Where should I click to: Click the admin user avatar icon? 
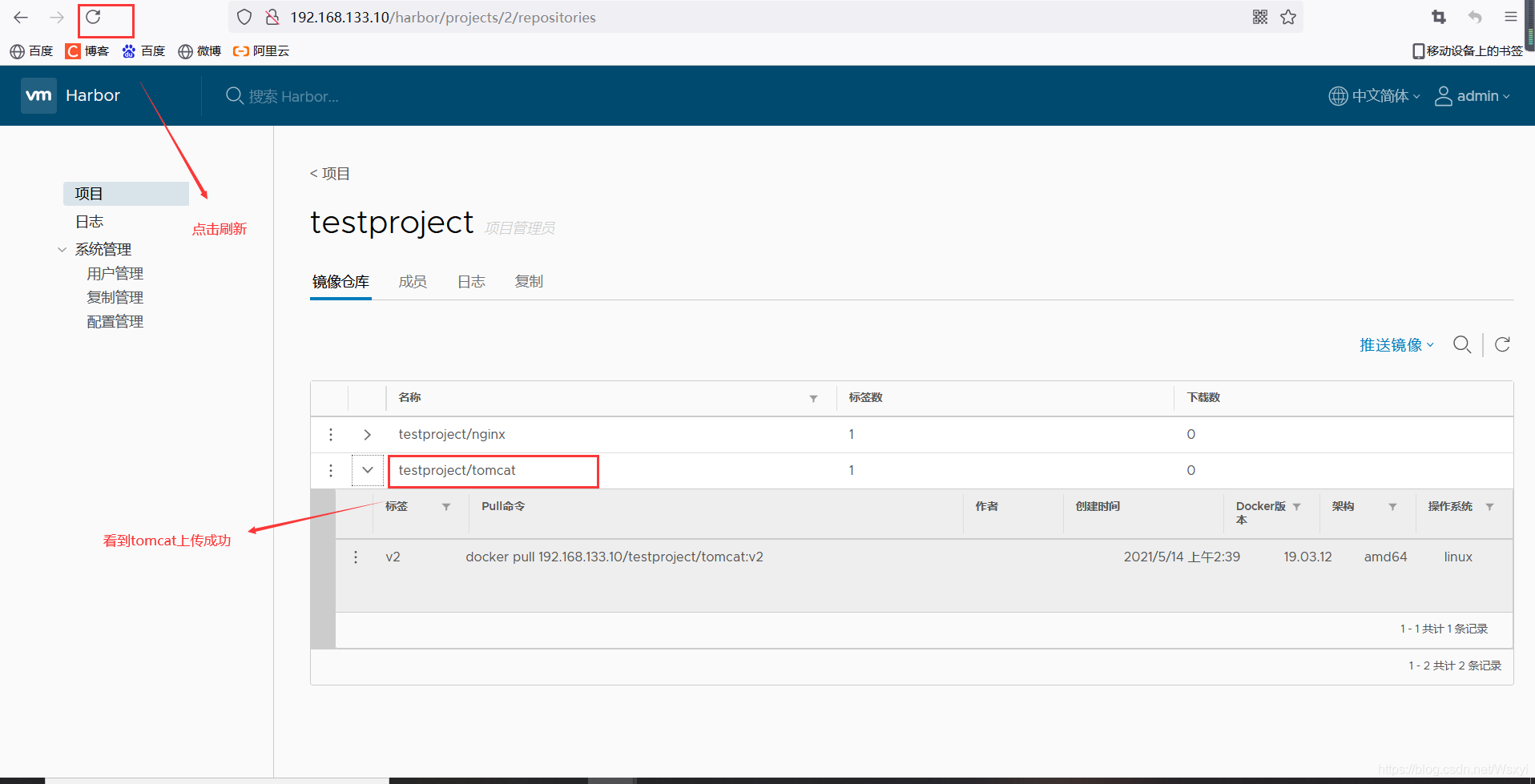click(x=1444, y=95)
